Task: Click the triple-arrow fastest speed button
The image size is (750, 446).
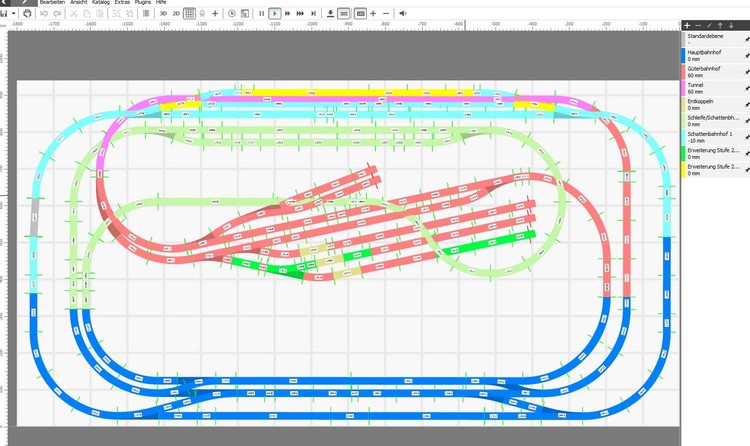Action: [300, 13]
